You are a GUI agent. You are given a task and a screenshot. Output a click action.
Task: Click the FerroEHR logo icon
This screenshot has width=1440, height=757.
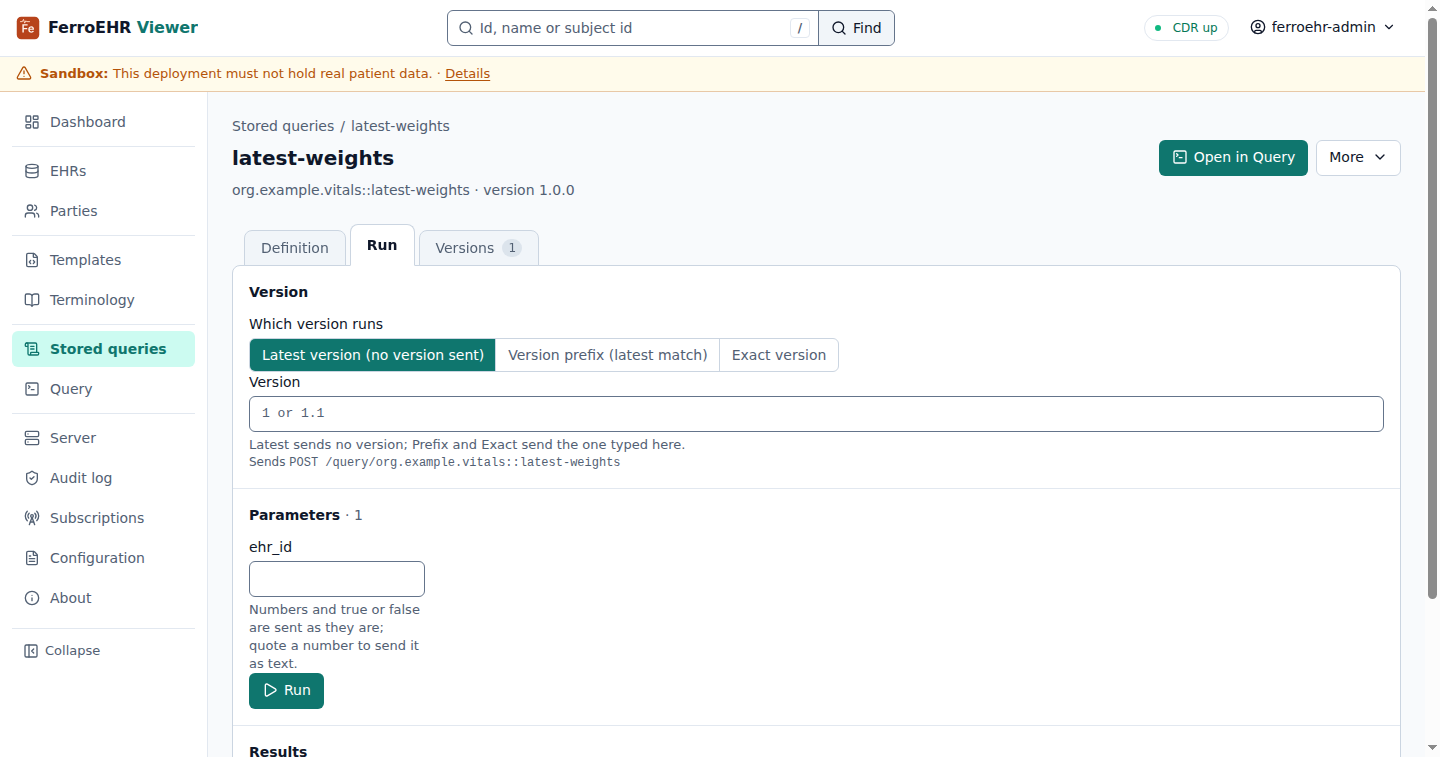[28, 28]
